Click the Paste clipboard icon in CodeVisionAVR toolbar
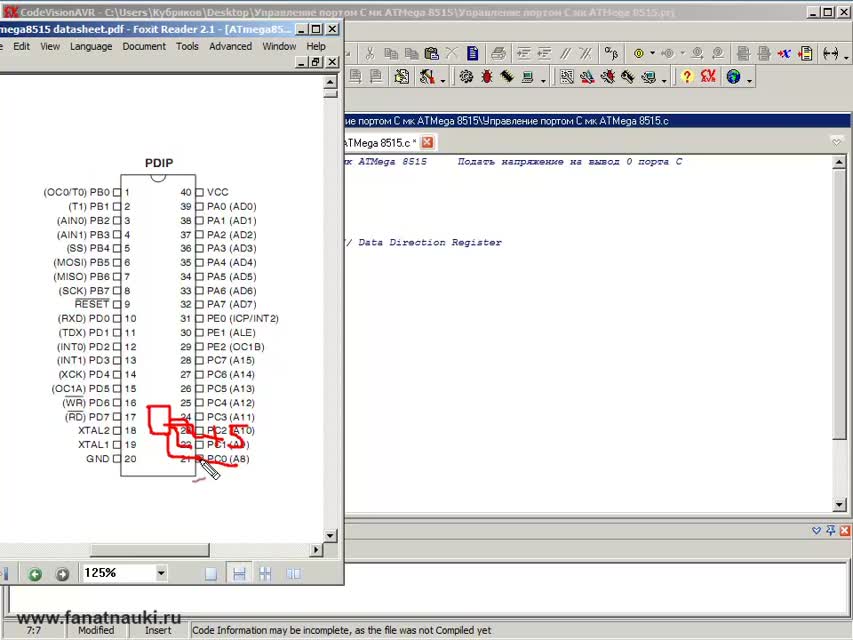The image size is (853, 640). pos(431,53)
